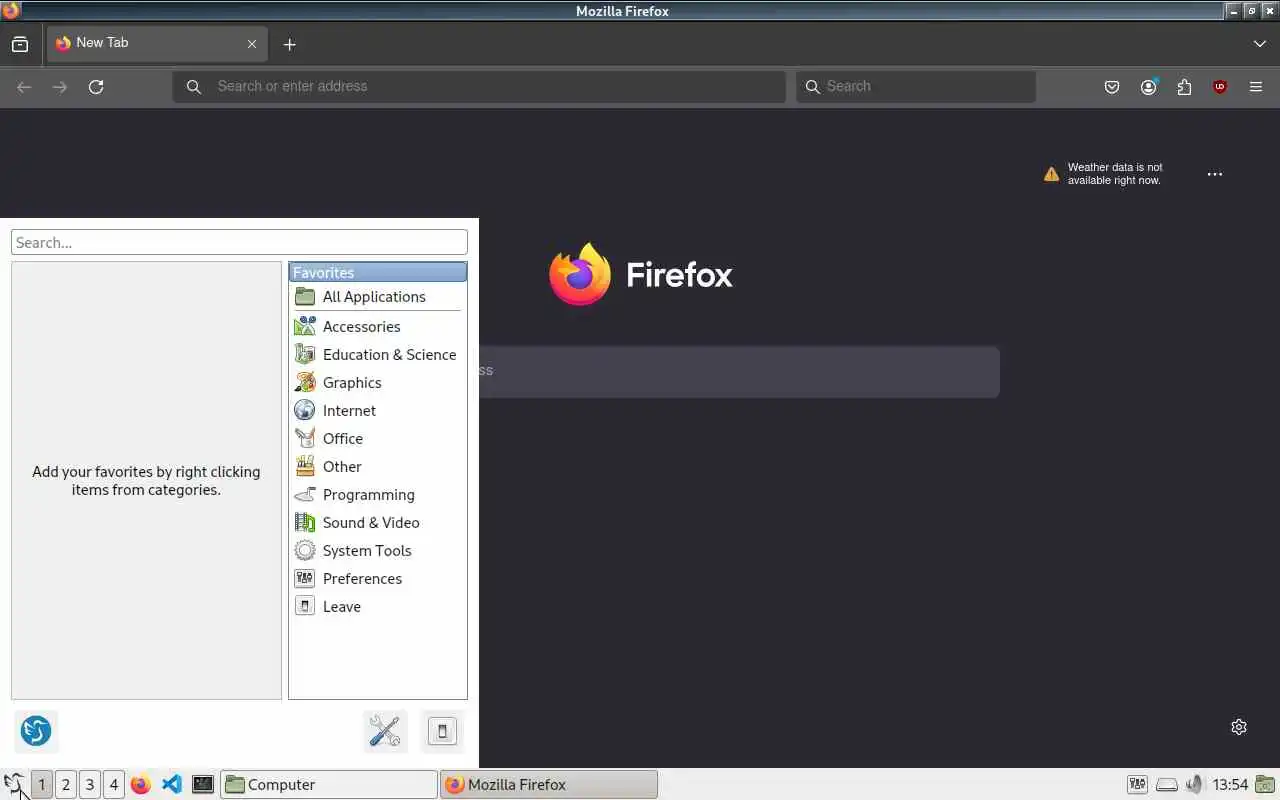Switch to desktop 4
The height and width of the screenshot is (800, 1280).
click(x=114, y=785)
